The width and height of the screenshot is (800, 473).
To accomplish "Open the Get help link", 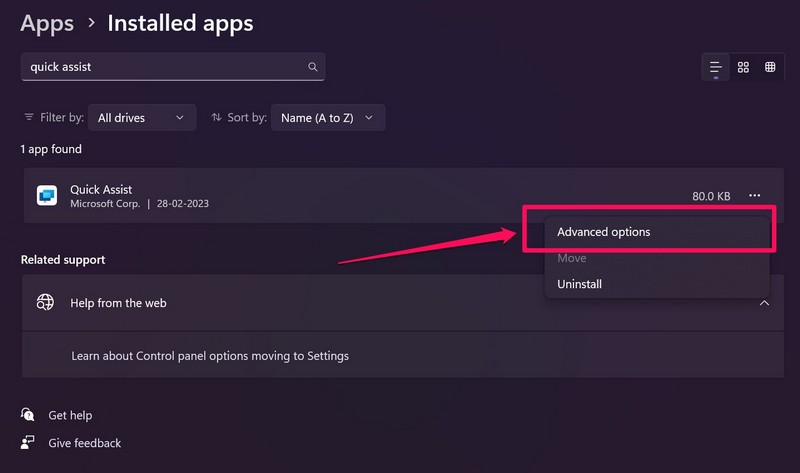I will click(x=70, y=415).
